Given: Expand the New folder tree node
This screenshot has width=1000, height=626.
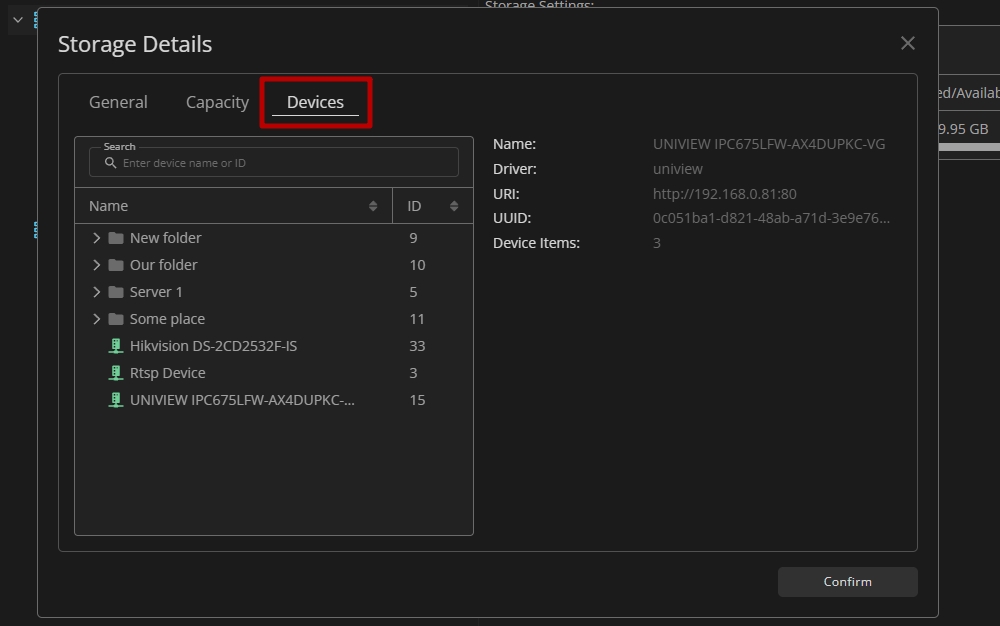Looking at the screenshot, I should pyautogui.click(x=96, y=238).
